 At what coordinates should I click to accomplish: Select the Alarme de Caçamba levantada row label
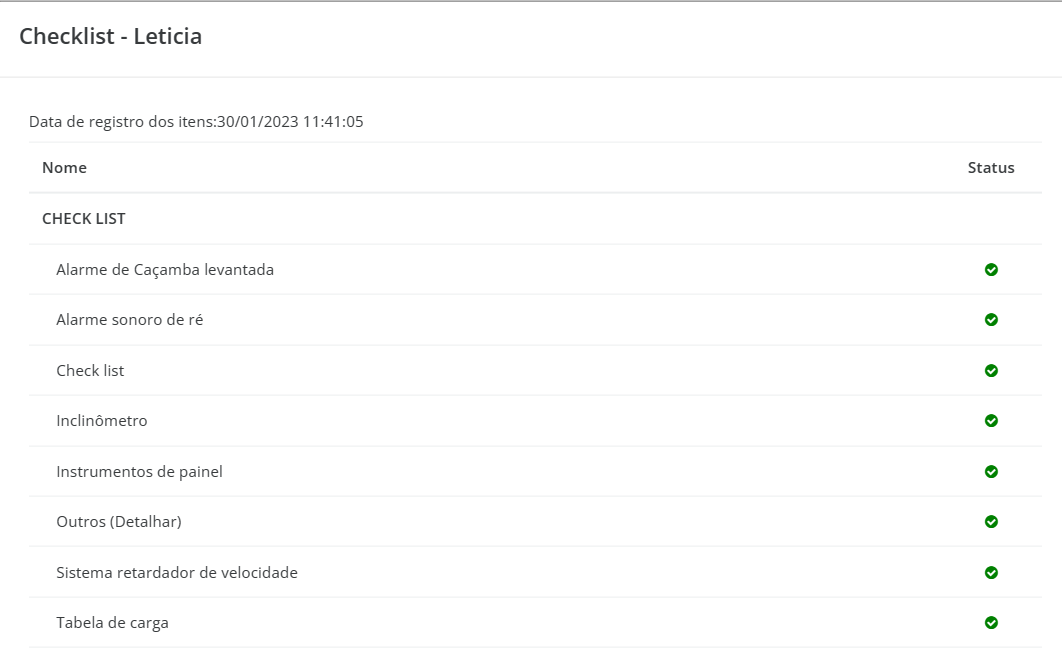click(165, 270)
